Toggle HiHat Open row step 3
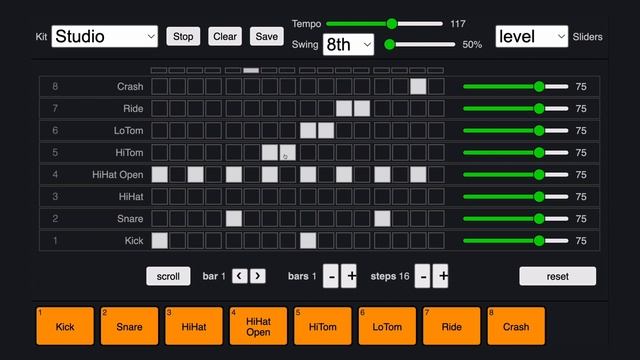Screen dimensions: 640x360 (196, 175)
